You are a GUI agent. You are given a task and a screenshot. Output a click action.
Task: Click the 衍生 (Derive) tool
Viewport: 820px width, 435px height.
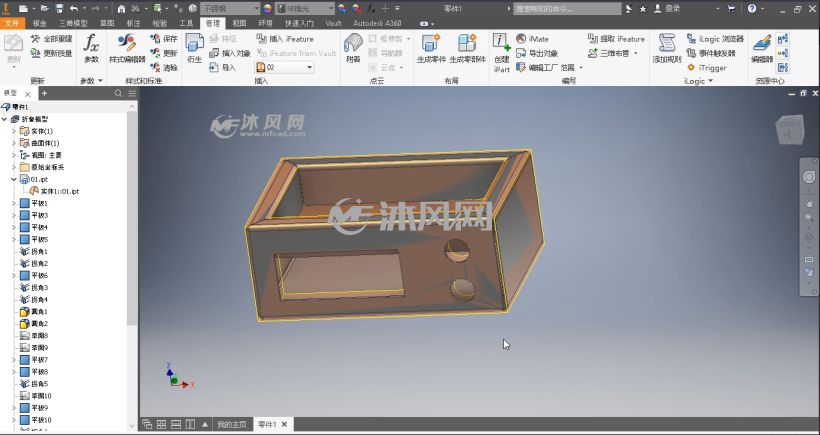point(195,48)
